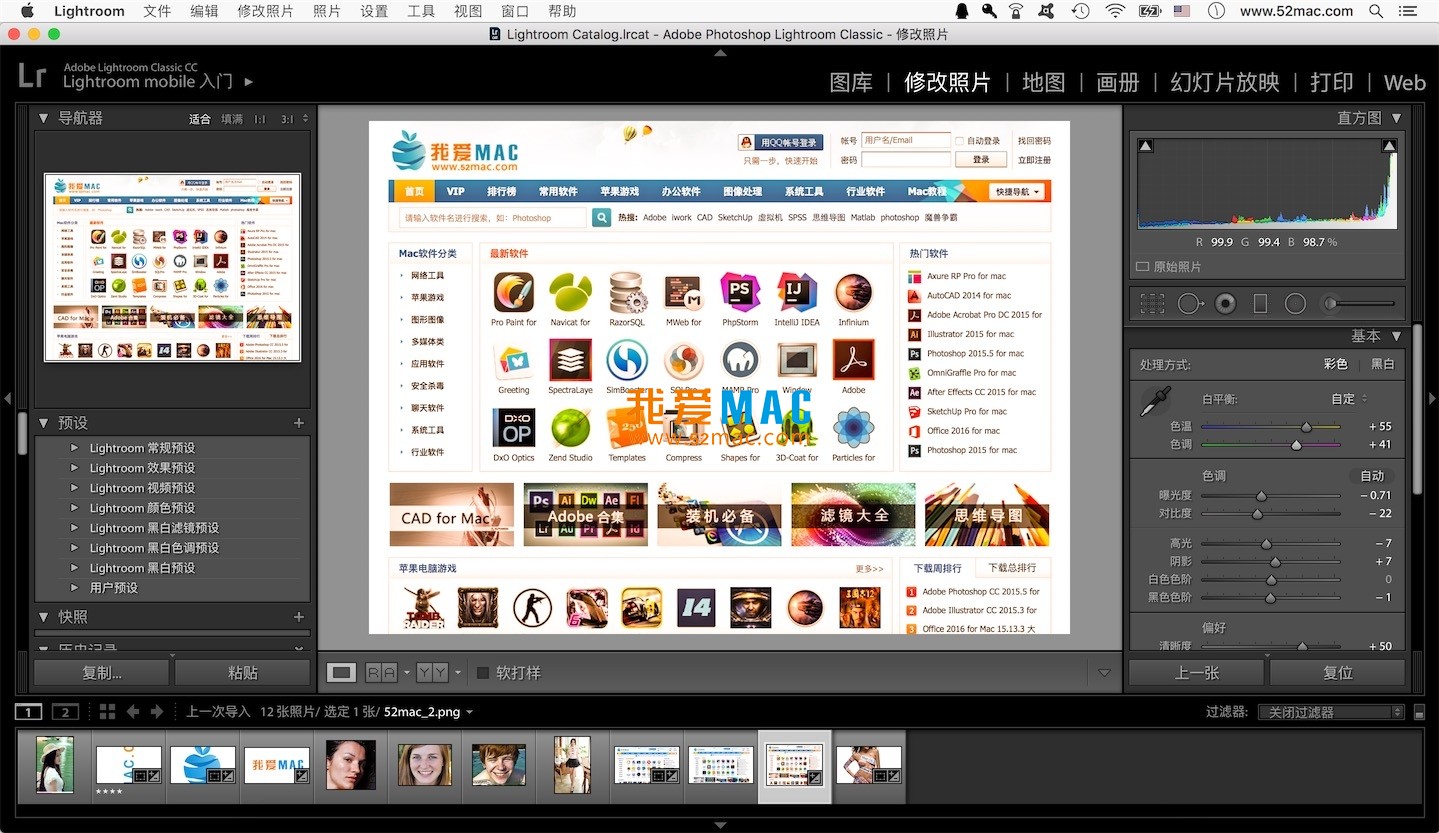Image resolution: width=1439 pixels, height=833 pixels.
Task: Open the 修改照片 menu in menu bar
Action: [x=266, y=11]
